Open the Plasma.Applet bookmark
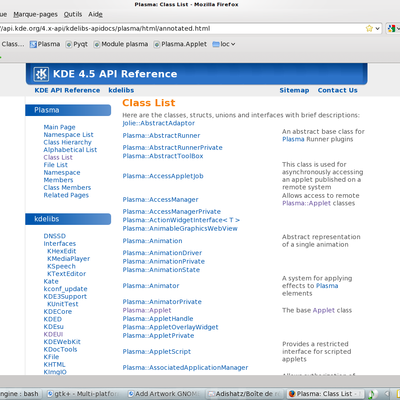The width and height of the screenshot is (400, 400). (180, 44)
